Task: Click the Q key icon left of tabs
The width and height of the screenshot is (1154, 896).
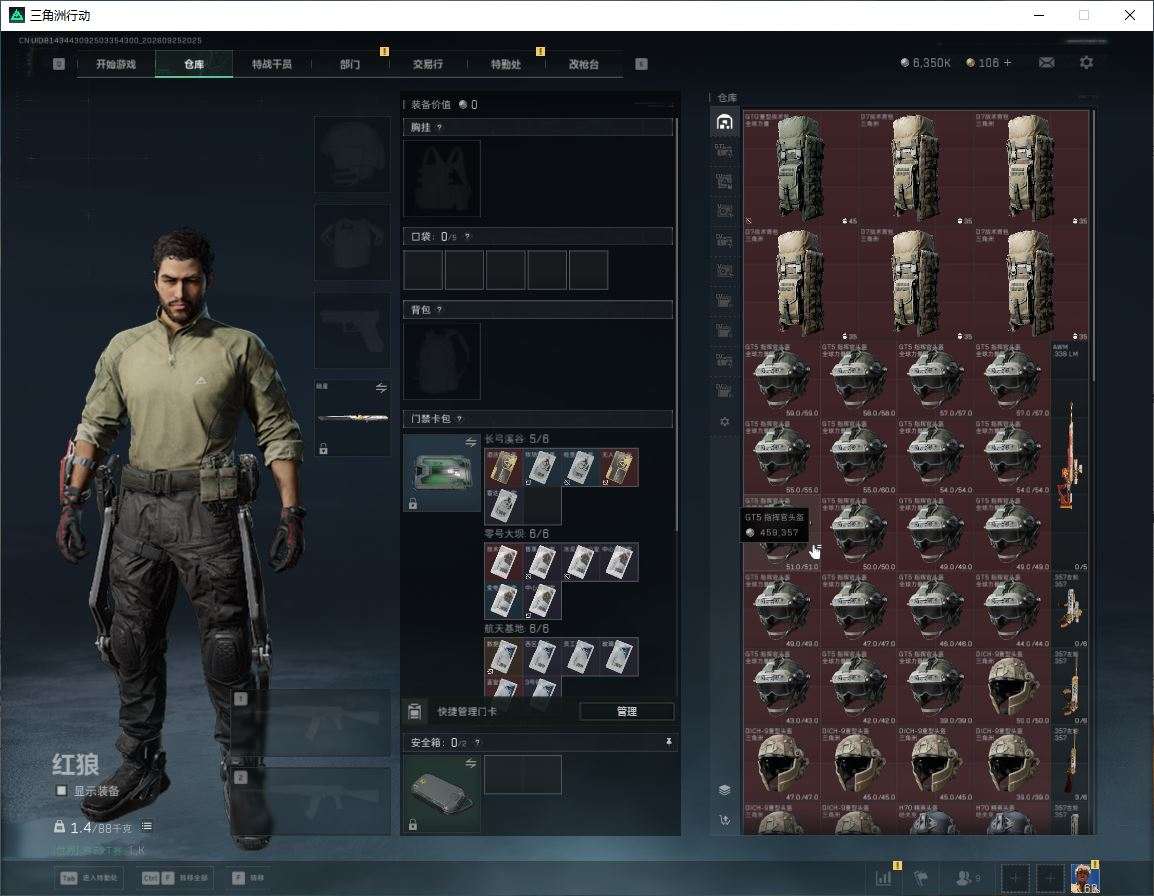Action: click(59, 64)
